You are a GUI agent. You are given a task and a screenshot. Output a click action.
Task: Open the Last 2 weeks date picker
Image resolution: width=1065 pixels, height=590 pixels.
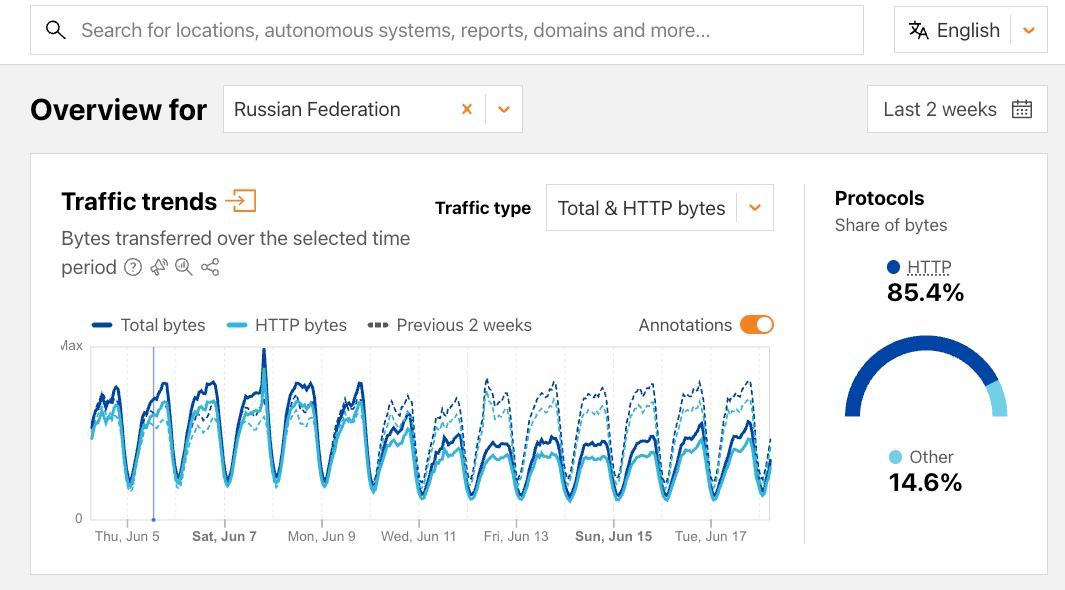click(957, 109)
